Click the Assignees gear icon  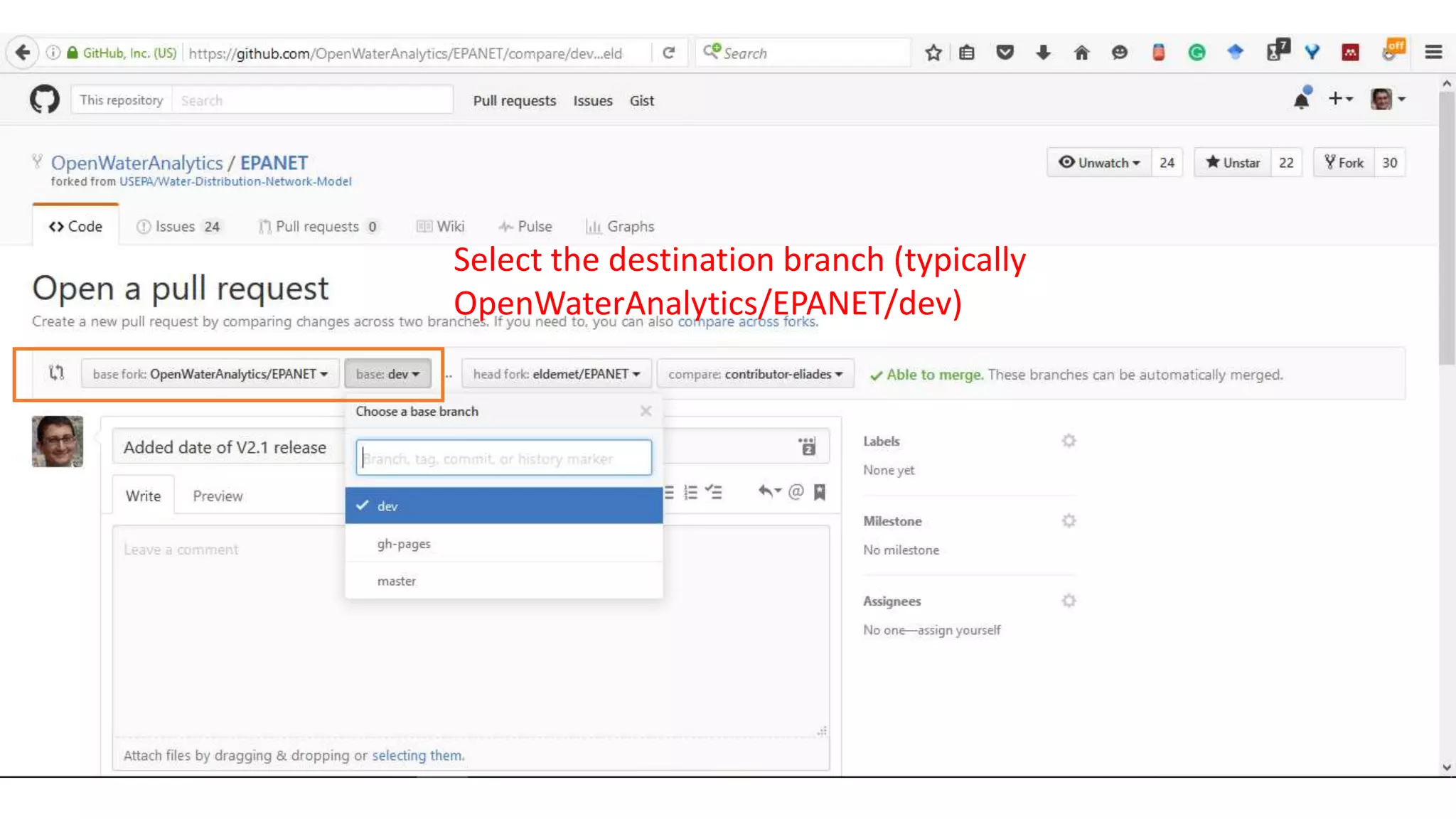(x=1069, y=601)
